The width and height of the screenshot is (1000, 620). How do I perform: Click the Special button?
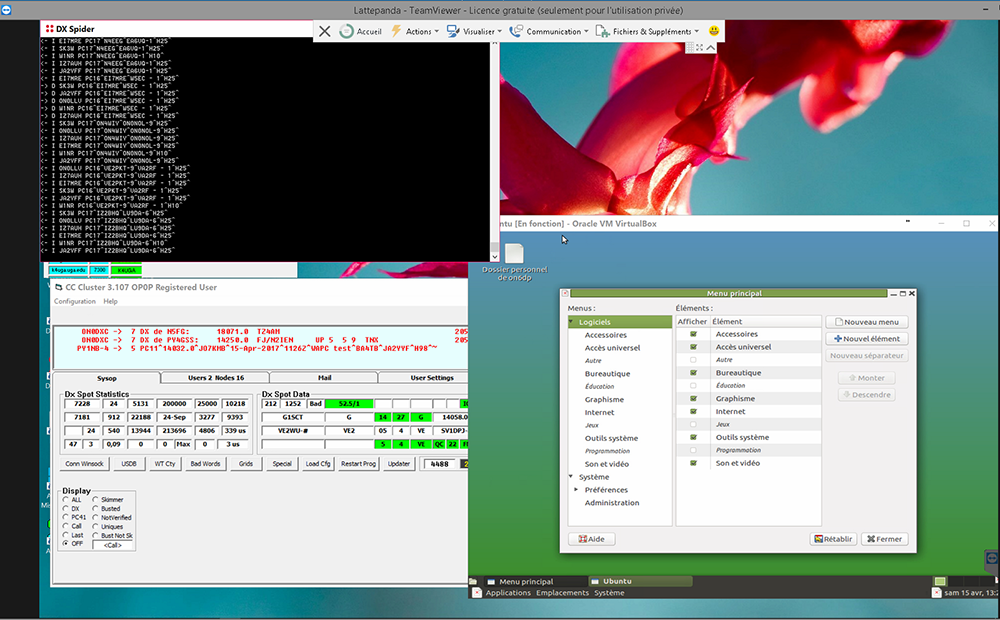pyautogui.click(x=282, y=464)
